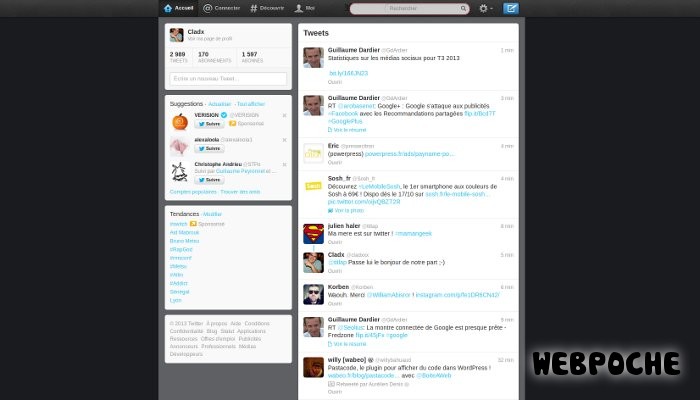Screen dimensions: 700x400
Task: Click Guillaume Dardier's avatar on statistics tweet
Action: point(313,58)
